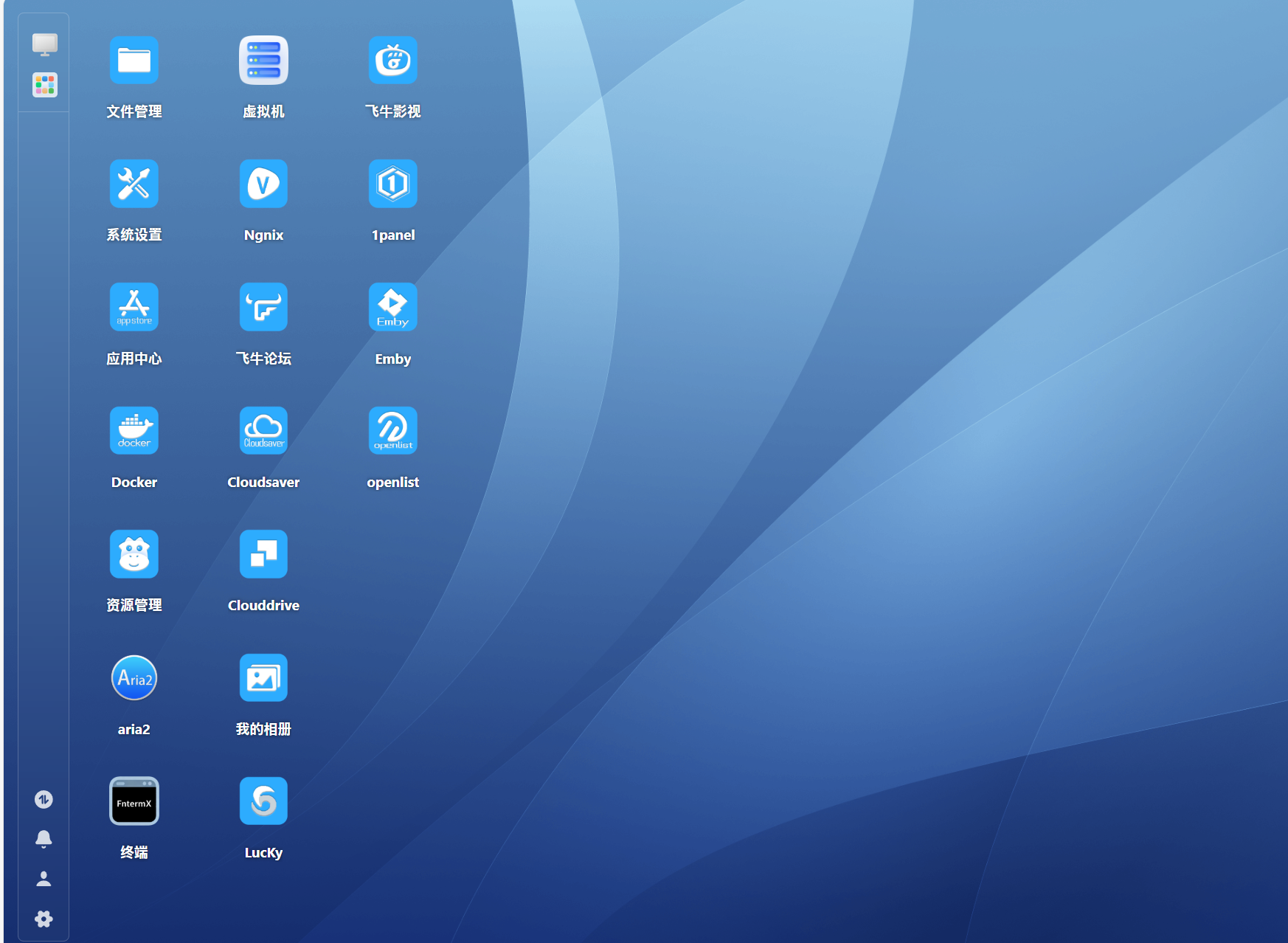The width and height of the screenshot is (1288, 943).
Task: Launch Cloudsaver
Action: (263, 430)
